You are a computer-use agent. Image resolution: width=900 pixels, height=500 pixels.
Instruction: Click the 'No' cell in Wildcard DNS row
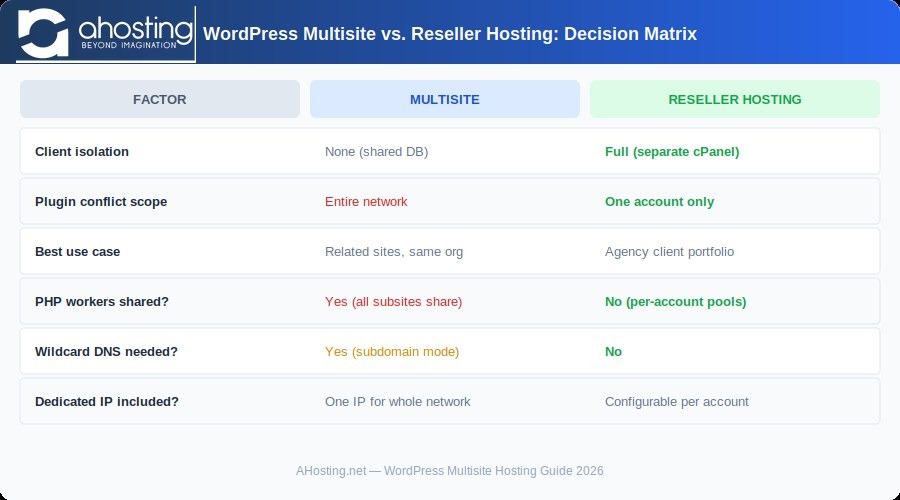click(x=613, y=351)
